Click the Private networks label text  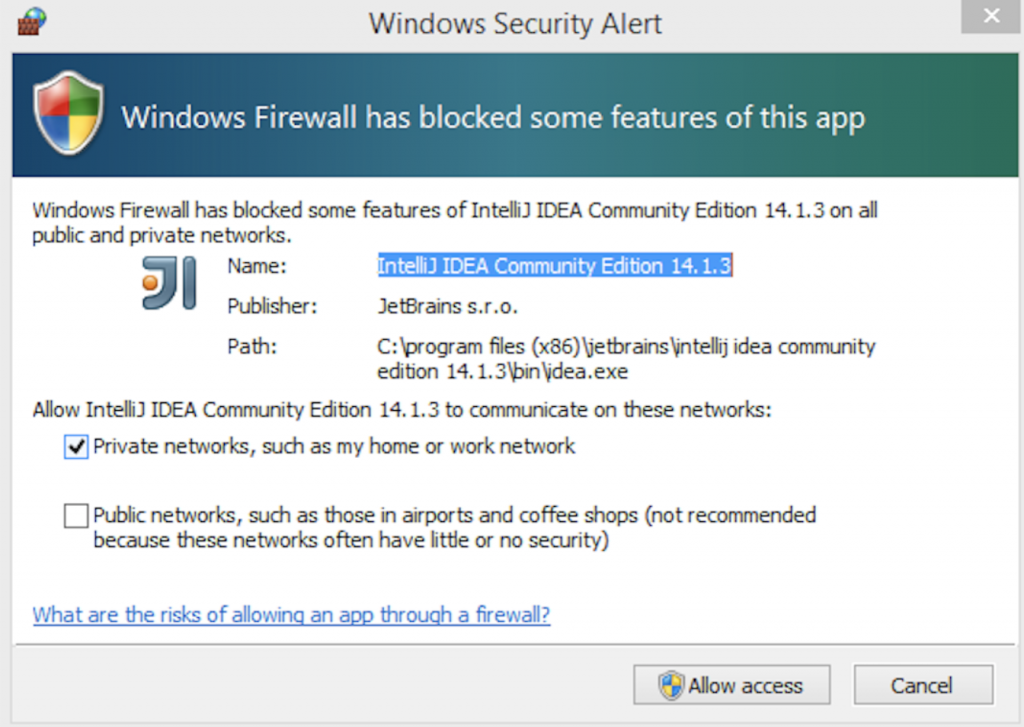334,446
